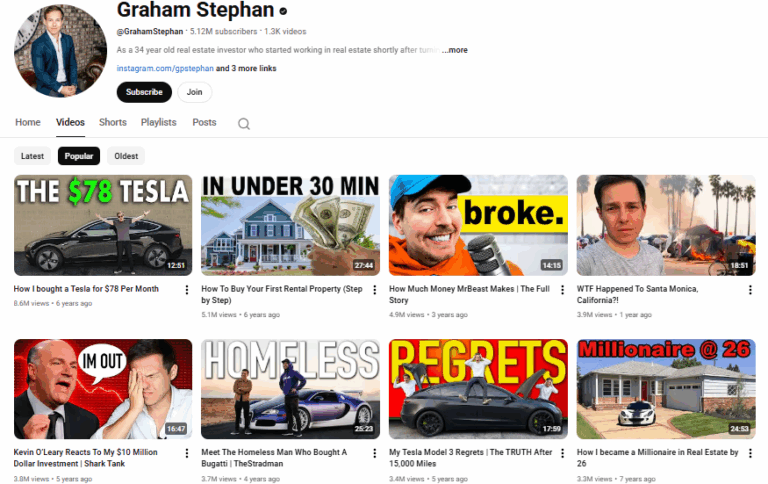Open options menu for Kevin O'Leary video
This screenshot has width=768, height=484.
[x=186, y=454]
